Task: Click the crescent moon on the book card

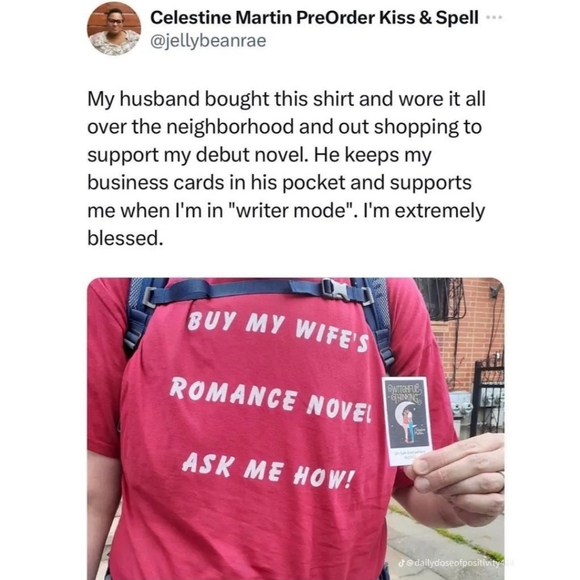Action: [x=402, y=412]
